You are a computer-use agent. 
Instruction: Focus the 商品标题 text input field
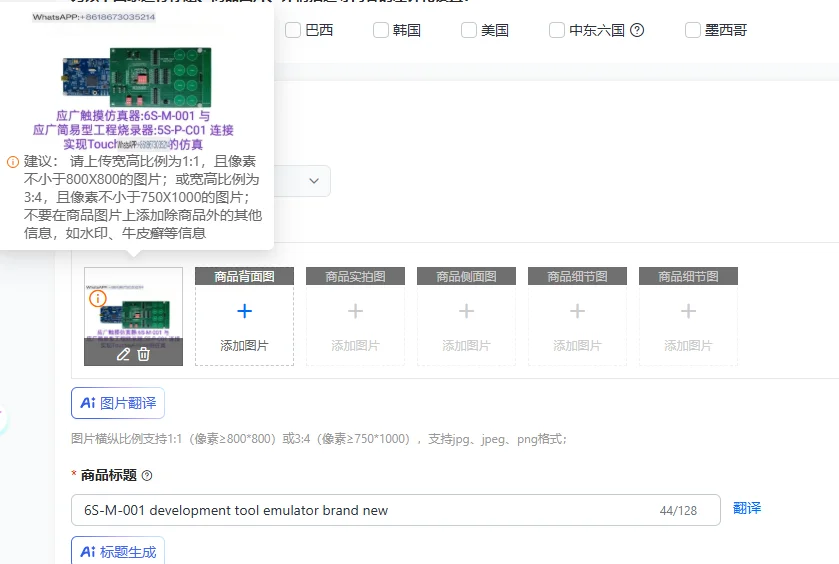coord(395,510)
